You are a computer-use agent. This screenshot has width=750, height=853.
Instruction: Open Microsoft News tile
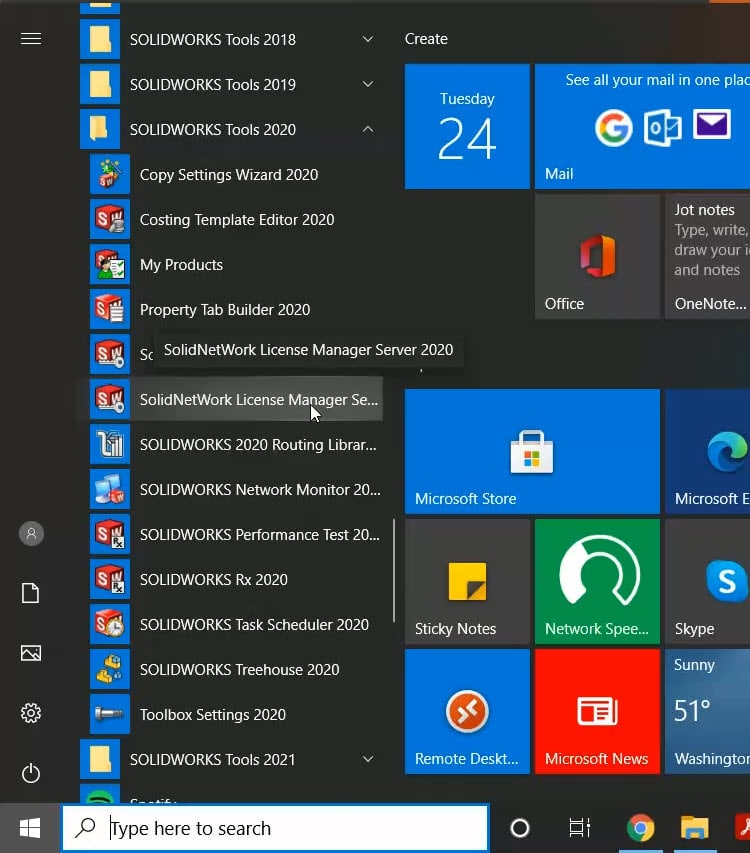pyautogui.click(x=597, y=712)
